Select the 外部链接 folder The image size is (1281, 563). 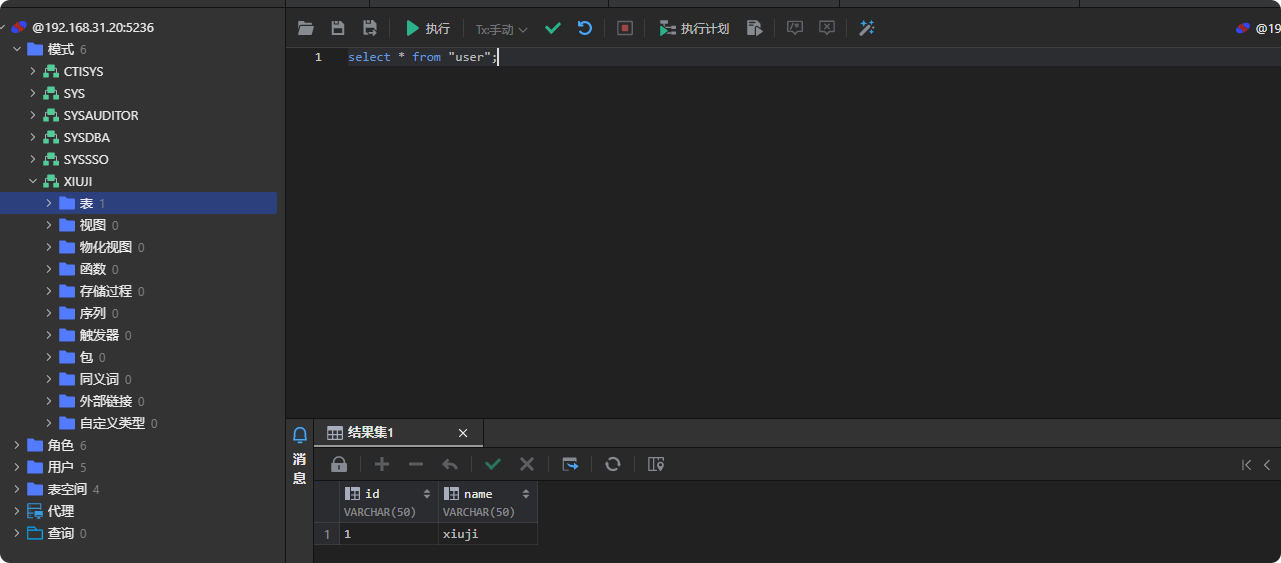click(105, 401)
